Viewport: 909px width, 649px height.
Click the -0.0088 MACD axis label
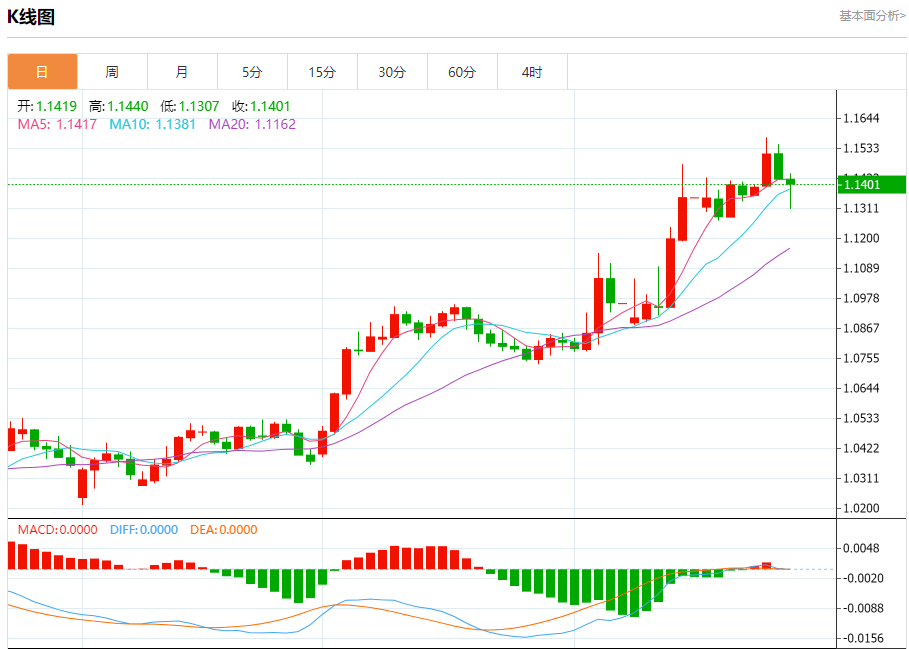pos(861,608)
